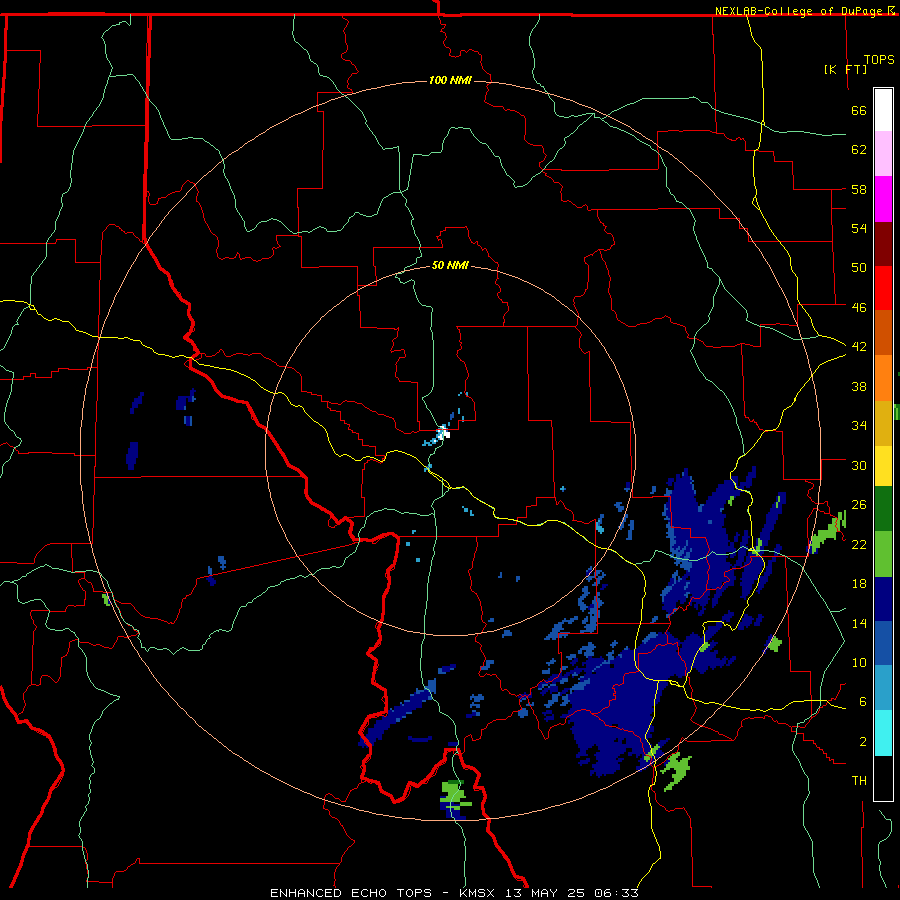
Task: Click the "46" legend value
Action: tap(859, 308)
